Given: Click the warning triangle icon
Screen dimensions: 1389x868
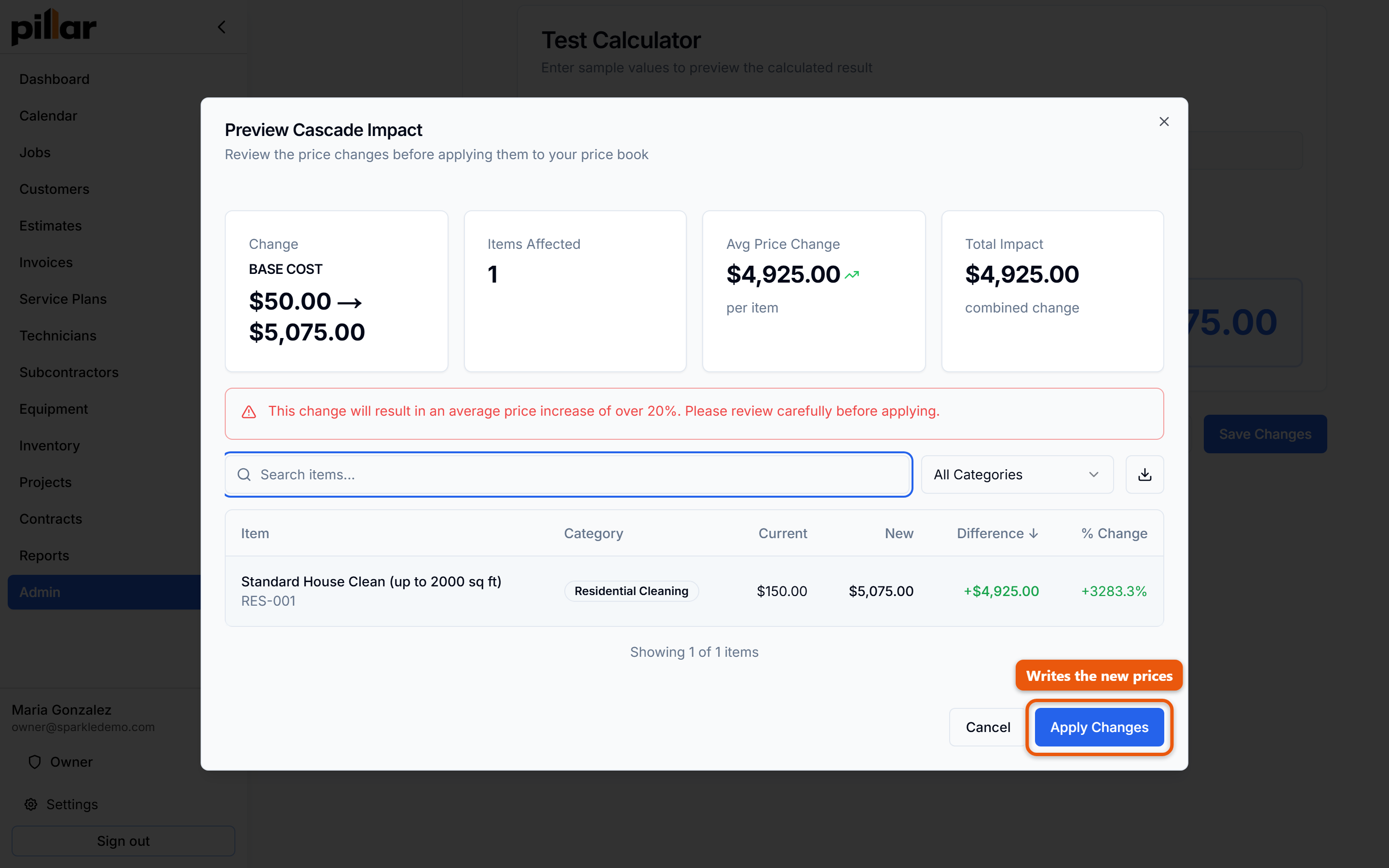Looking at the screenshot, I should [x=248, y=412].
